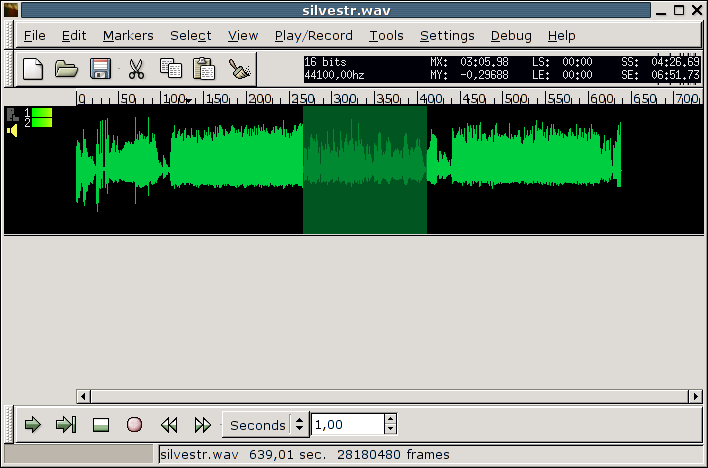
Task: Click the timeline marker near 100 on ruler
Action: pyautogui.click(x=189, y=100)
